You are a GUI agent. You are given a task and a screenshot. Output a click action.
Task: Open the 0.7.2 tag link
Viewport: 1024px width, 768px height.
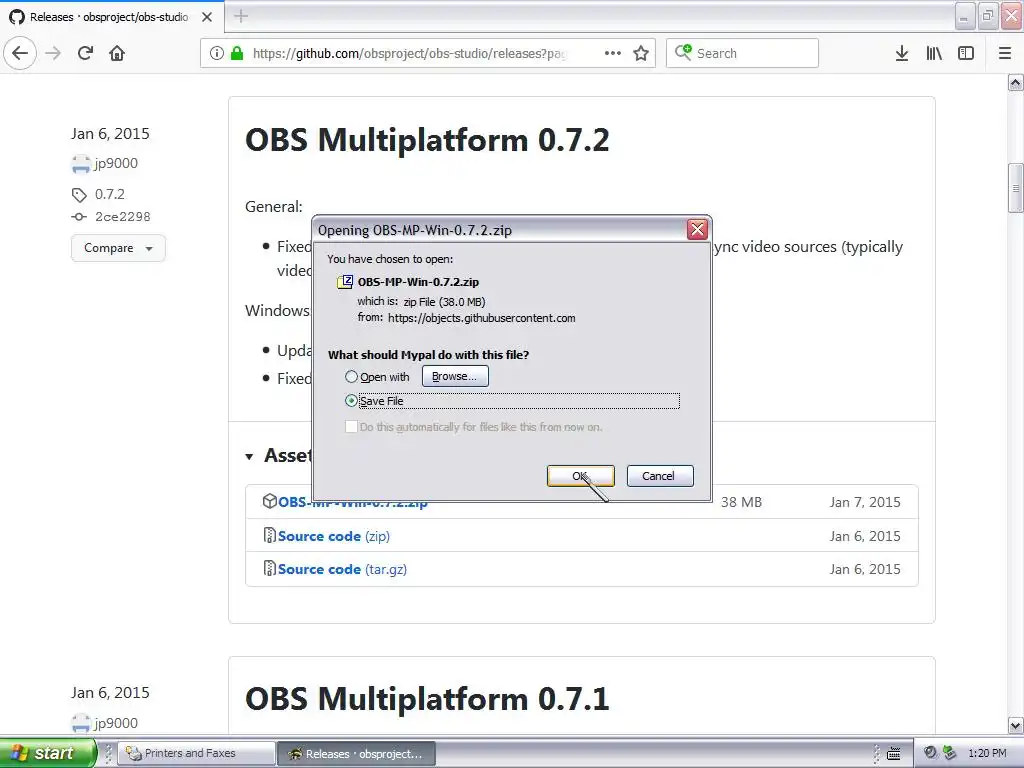tap(110, 194)
